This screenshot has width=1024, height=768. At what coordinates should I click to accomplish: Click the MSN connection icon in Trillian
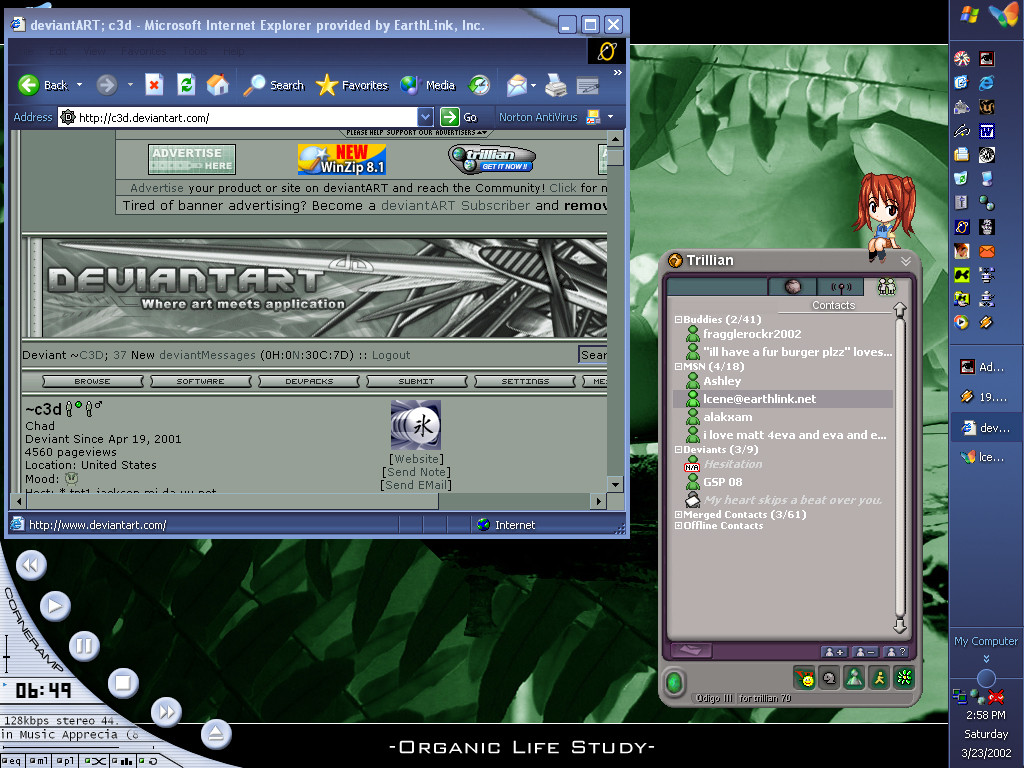click(854, 679)
